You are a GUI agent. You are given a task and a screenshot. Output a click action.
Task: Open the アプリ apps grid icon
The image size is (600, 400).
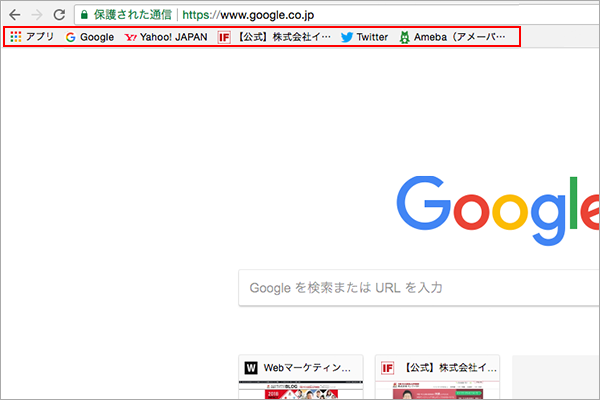pyautogui.click(x=16, y=37)
